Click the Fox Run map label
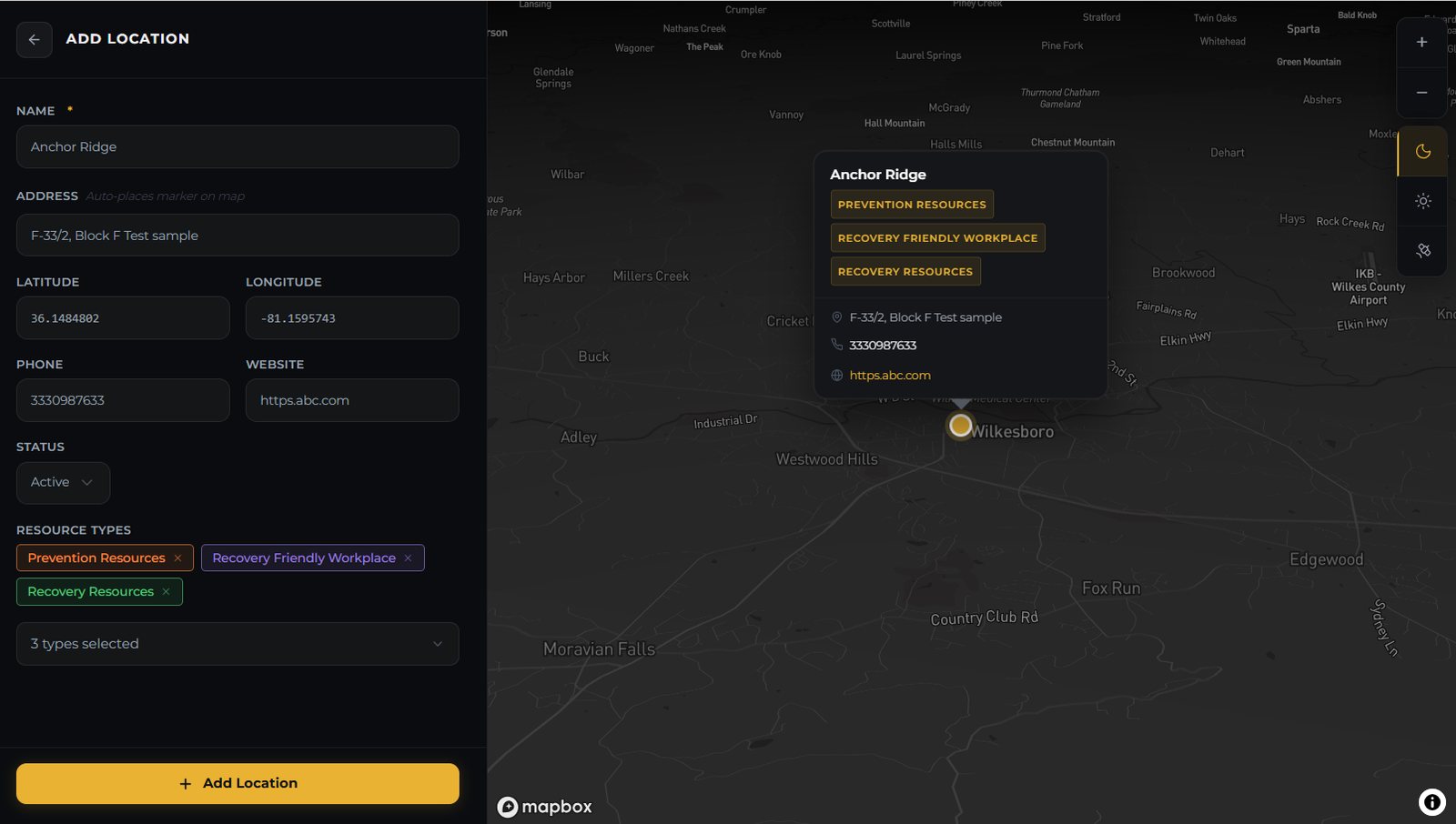The image size is (1456, 824). pos(1111,588)
